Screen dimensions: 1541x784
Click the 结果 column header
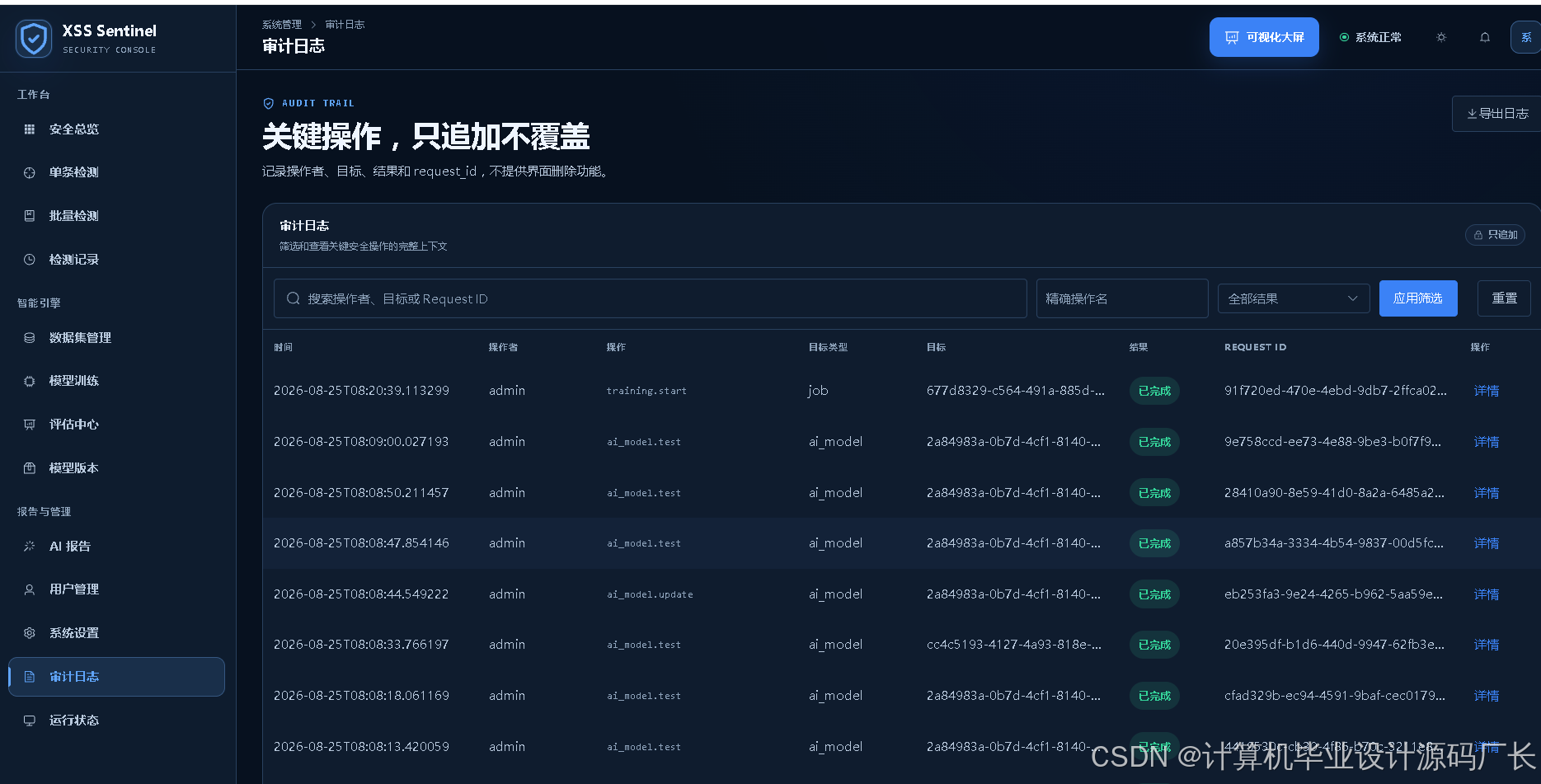click(x=1139, y=348)
